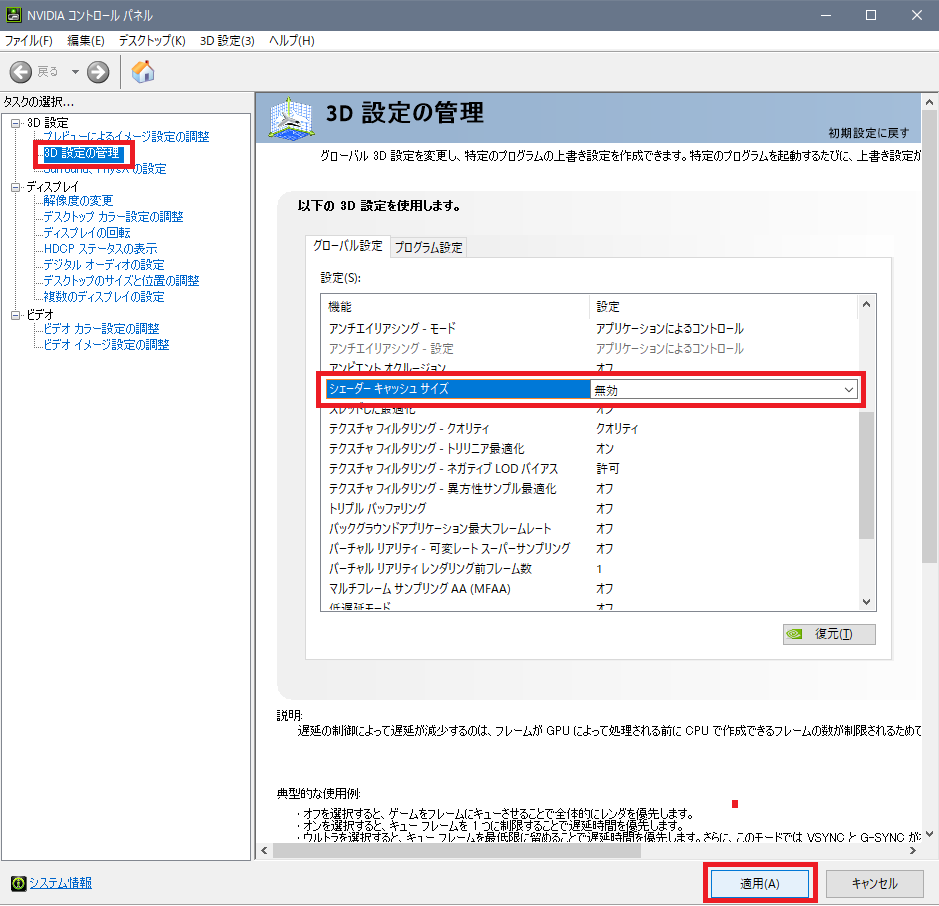939x906 pixels.
Task: Select アンチエイリアシング - モード row
Action: (590, 329)
